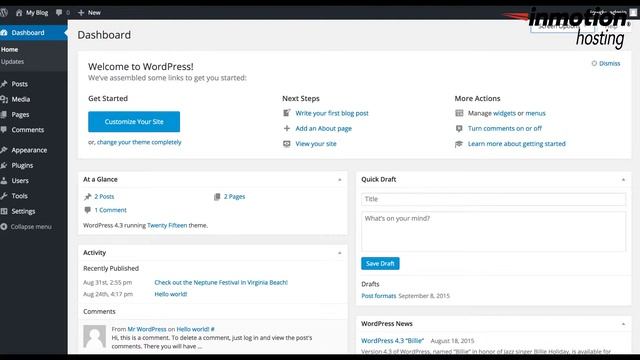Click the Quick Draft Title field

(x=493, y=199)
